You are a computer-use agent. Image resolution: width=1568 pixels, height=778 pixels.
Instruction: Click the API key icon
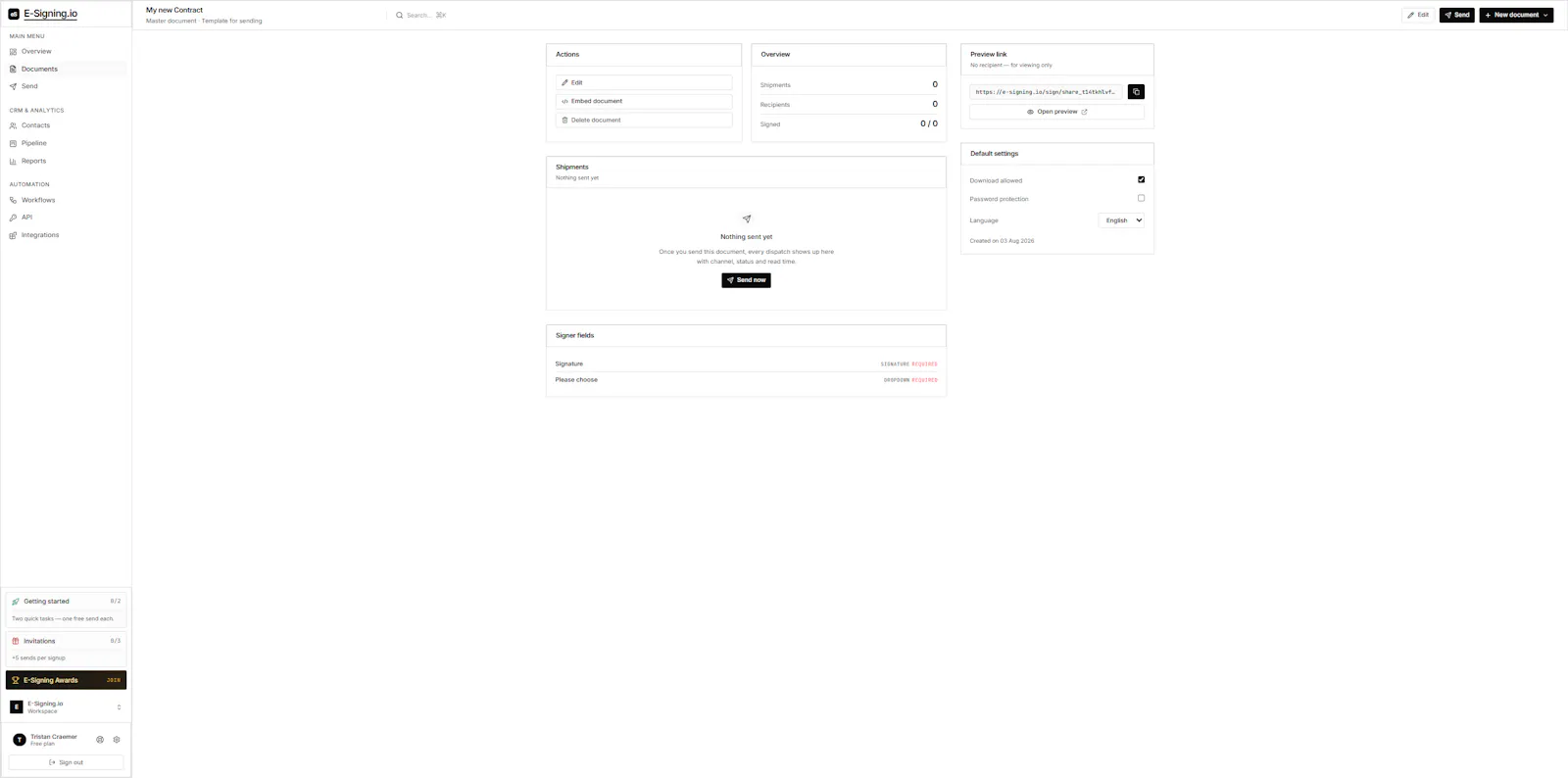pyautogui.click(x=13, y=218)
